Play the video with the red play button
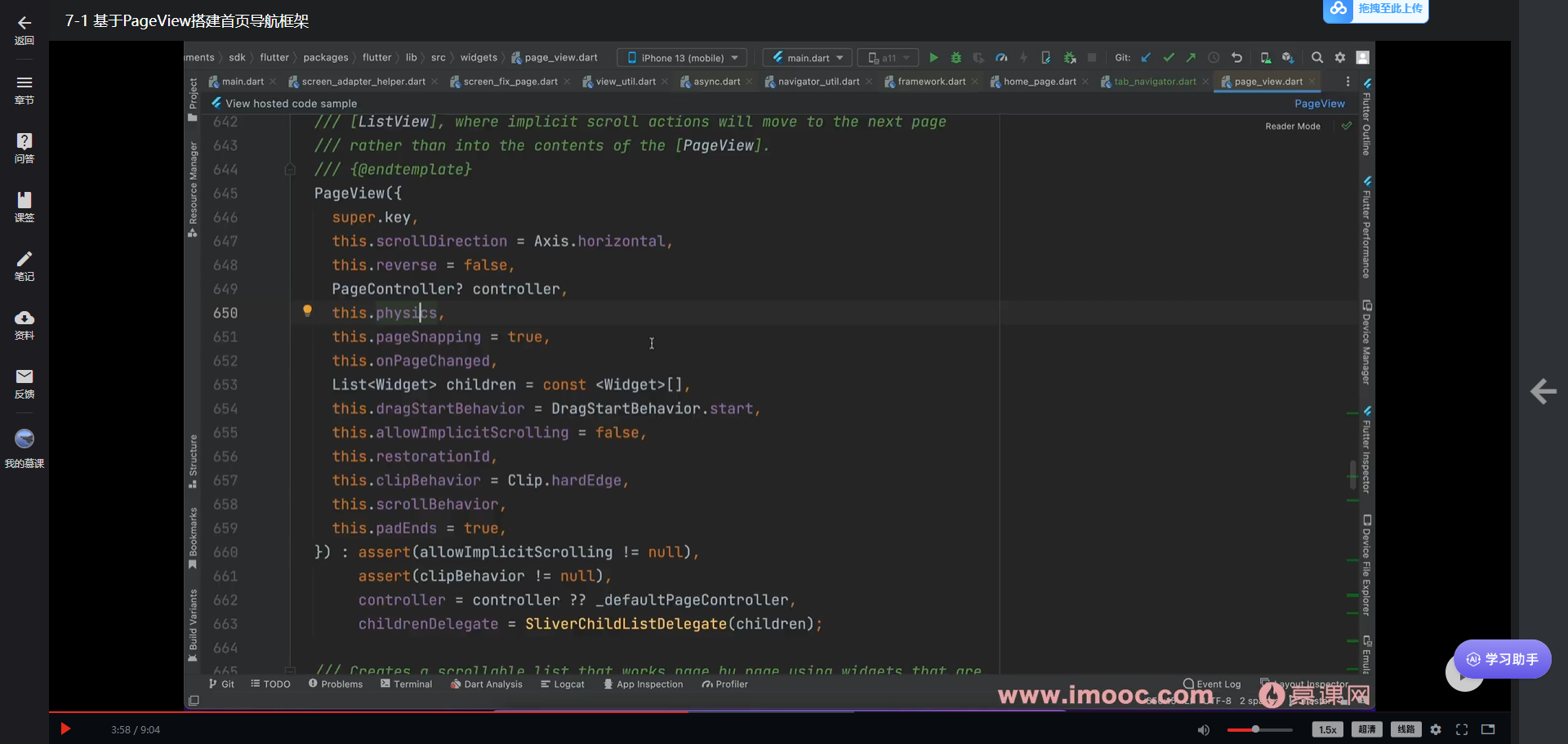1568x744 pixels. (x=65, y=729)
